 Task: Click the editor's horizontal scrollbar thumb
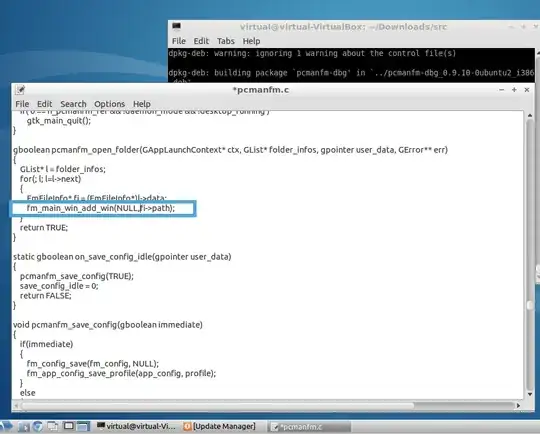tap(218, 405)
